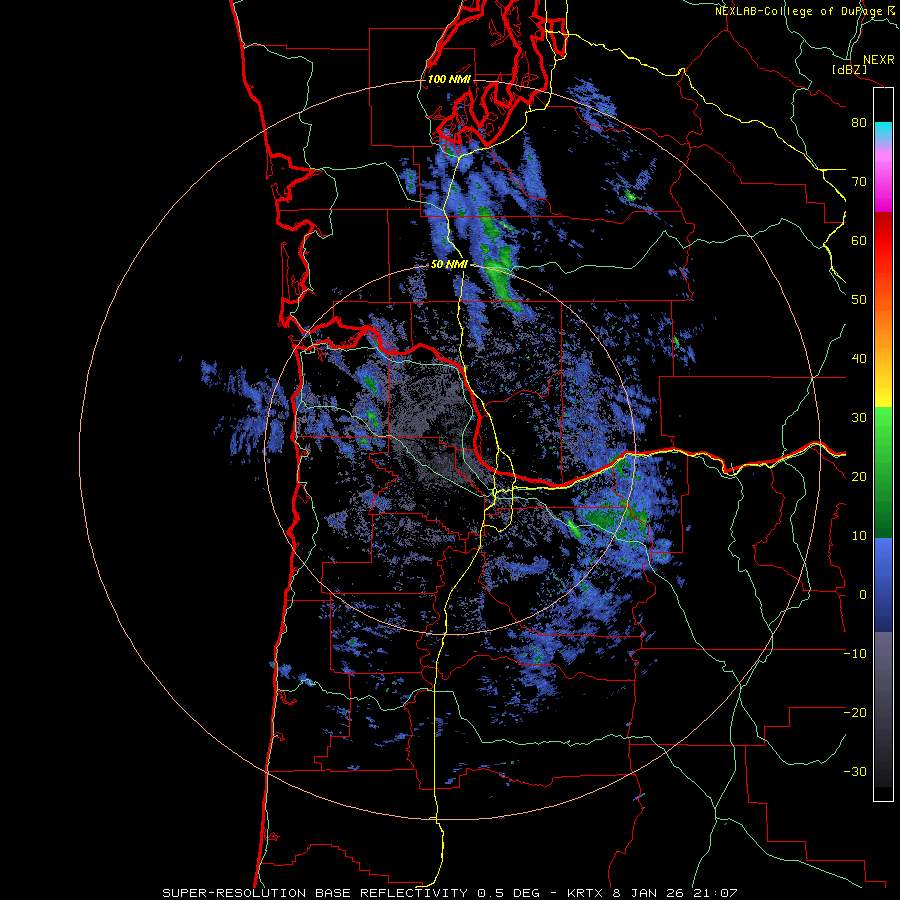Image resolution: width=900 pixels, height=900 pixels.
Task: Click the "50 NMI" range ring label
Action: pos(449,265)
